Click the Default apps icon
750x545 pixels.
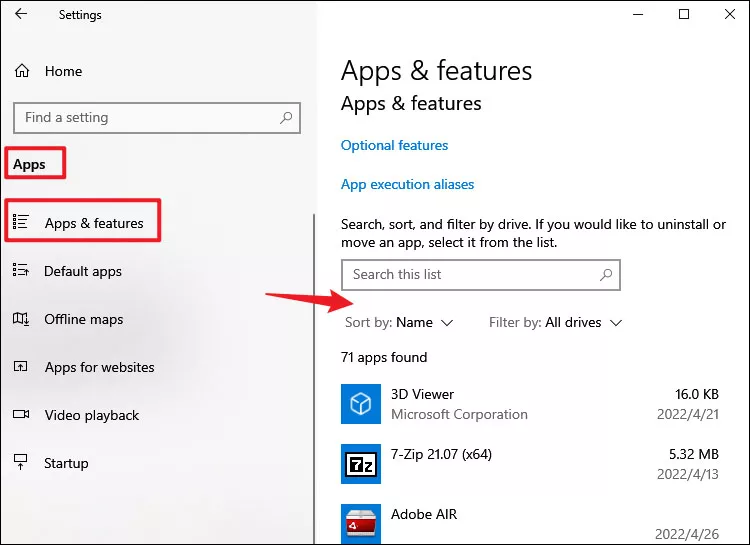coord(21,270)
